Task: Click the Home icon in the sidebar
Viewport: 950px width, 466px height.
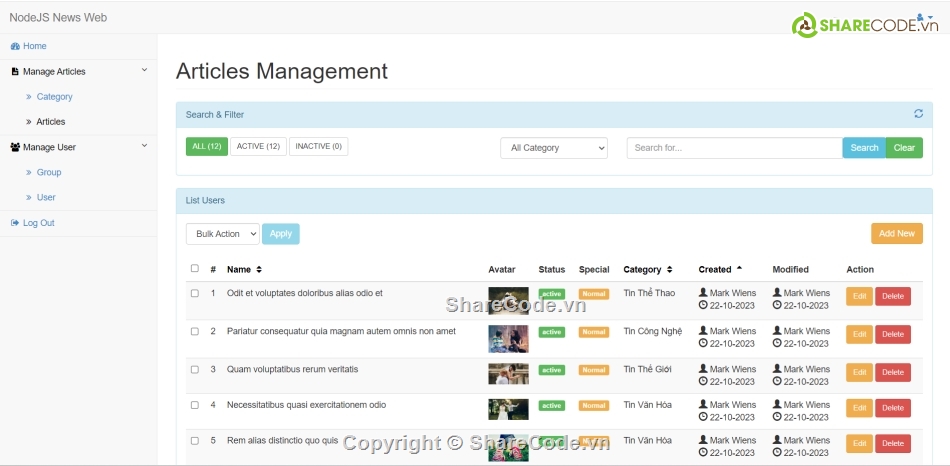Action: click(15, 46)
